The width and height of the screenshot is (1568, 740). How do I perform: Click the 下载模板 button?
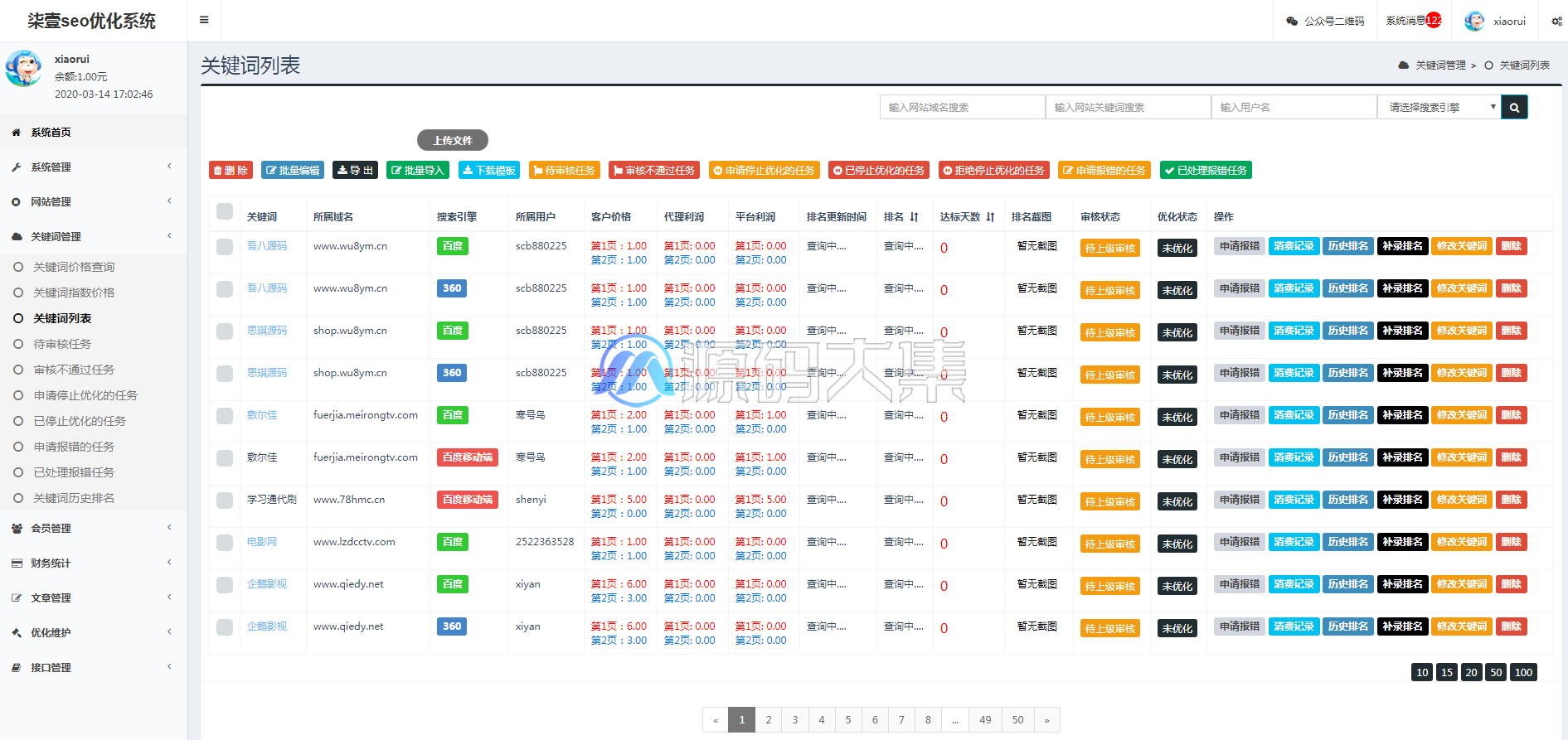489,170
